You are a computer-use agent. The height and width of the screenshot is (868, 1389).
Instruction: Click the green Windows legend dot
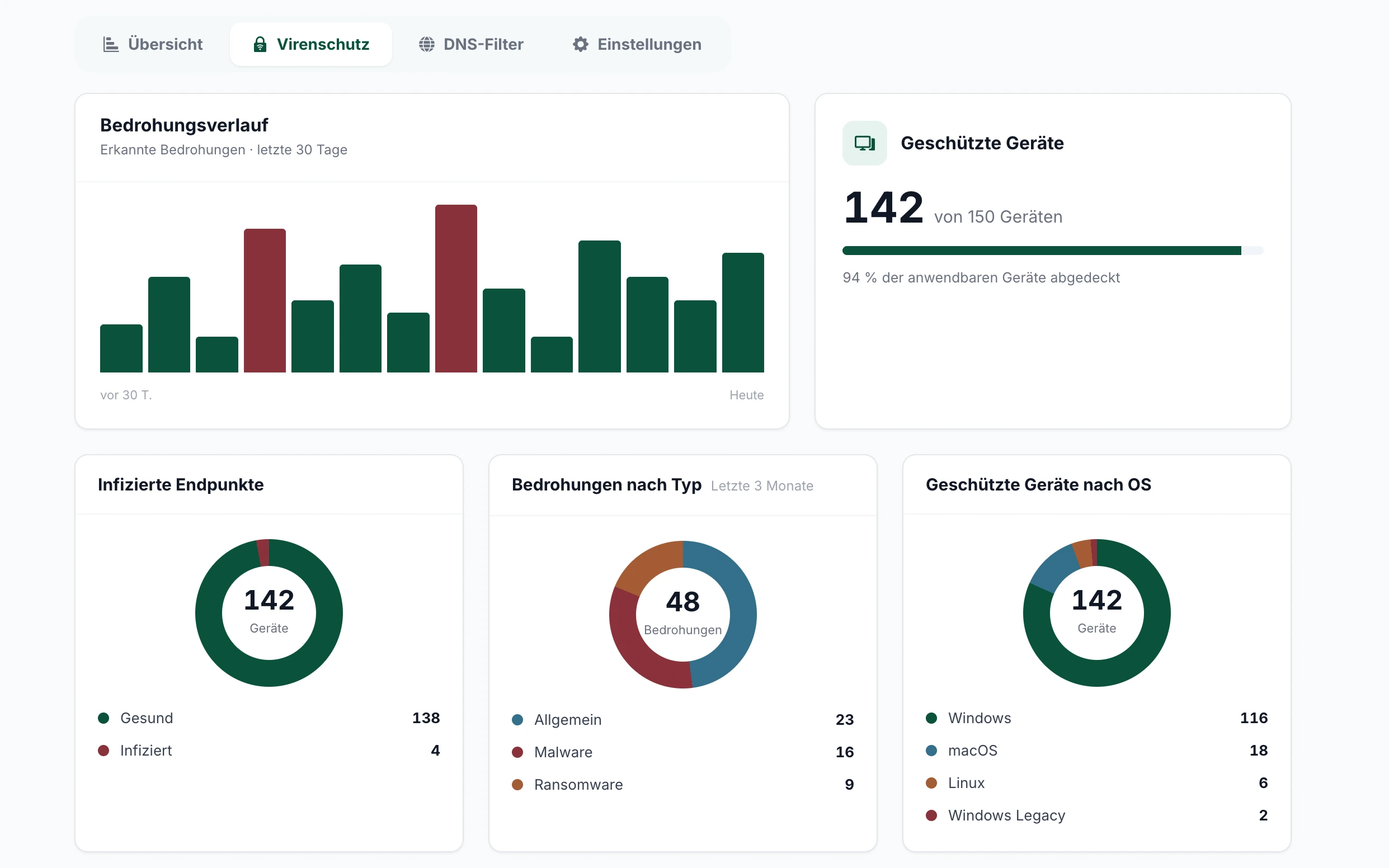[931, 718]
